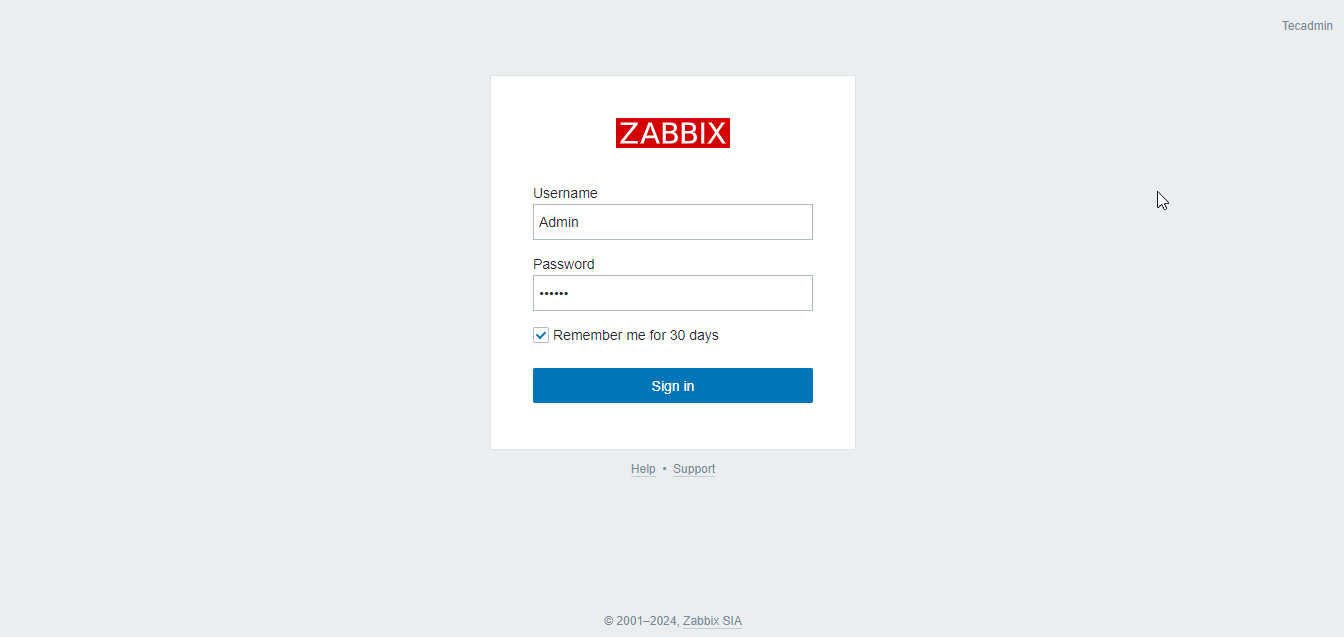Click inside the Password input field
This screenshot has width=1344, height=637.
[x=672, y=292]
